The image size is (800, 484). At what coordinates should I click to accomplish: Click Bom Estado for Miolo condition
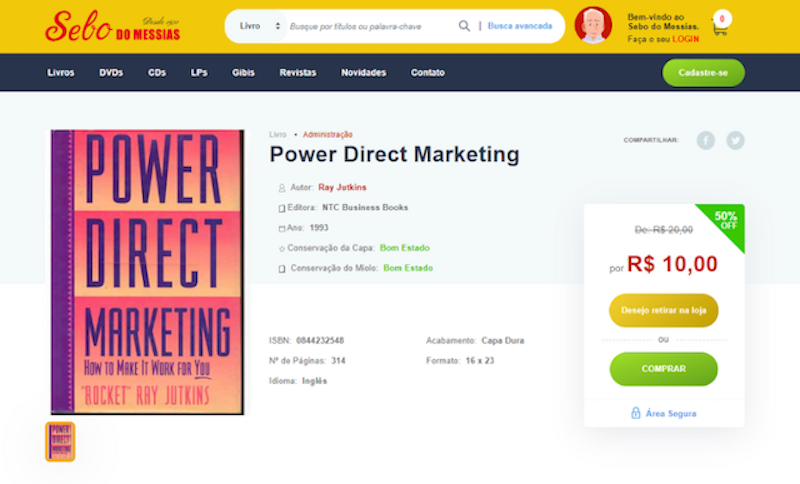[408, 268]
